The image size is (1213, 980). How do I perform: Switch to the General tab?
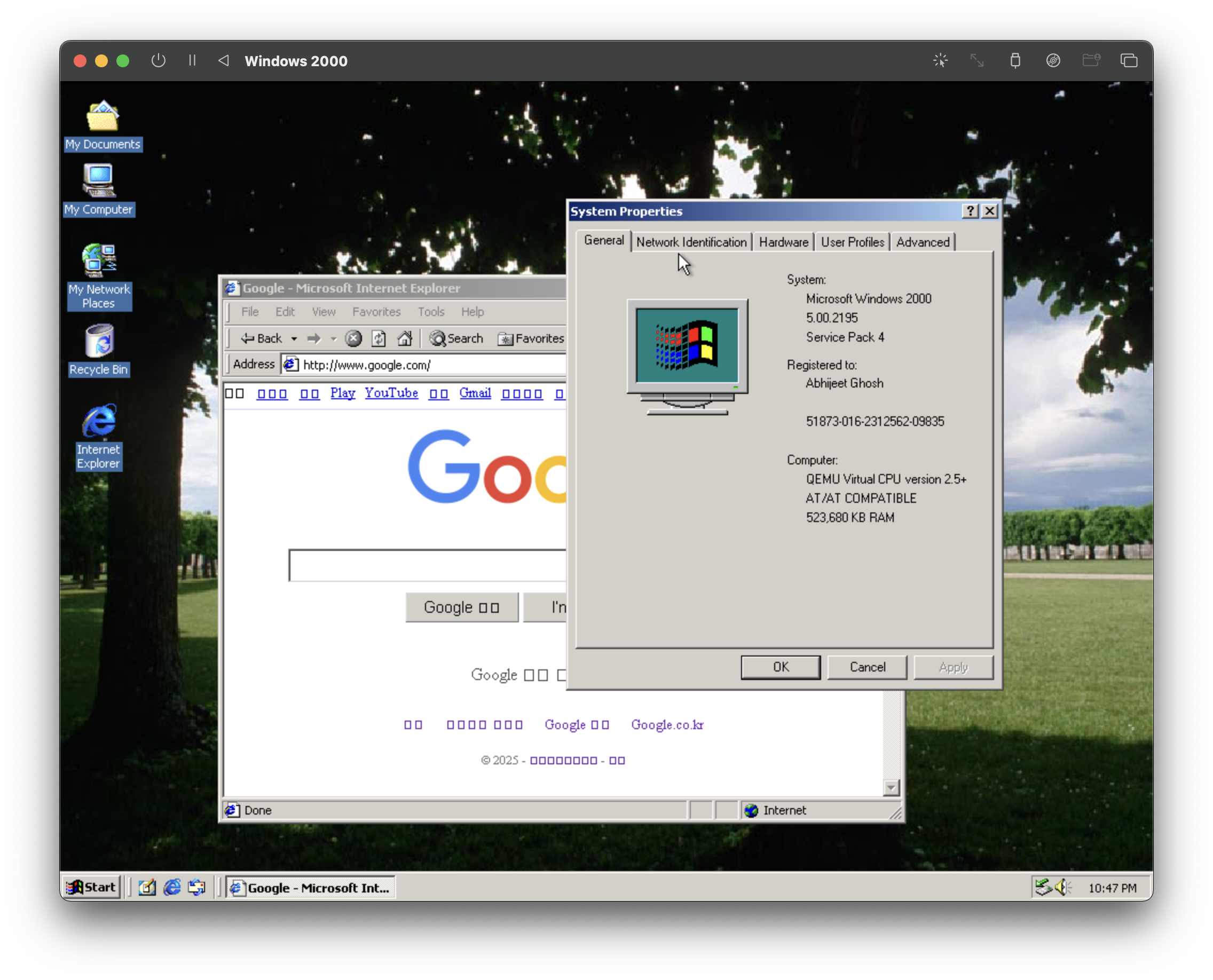click(x=604, y=241)
